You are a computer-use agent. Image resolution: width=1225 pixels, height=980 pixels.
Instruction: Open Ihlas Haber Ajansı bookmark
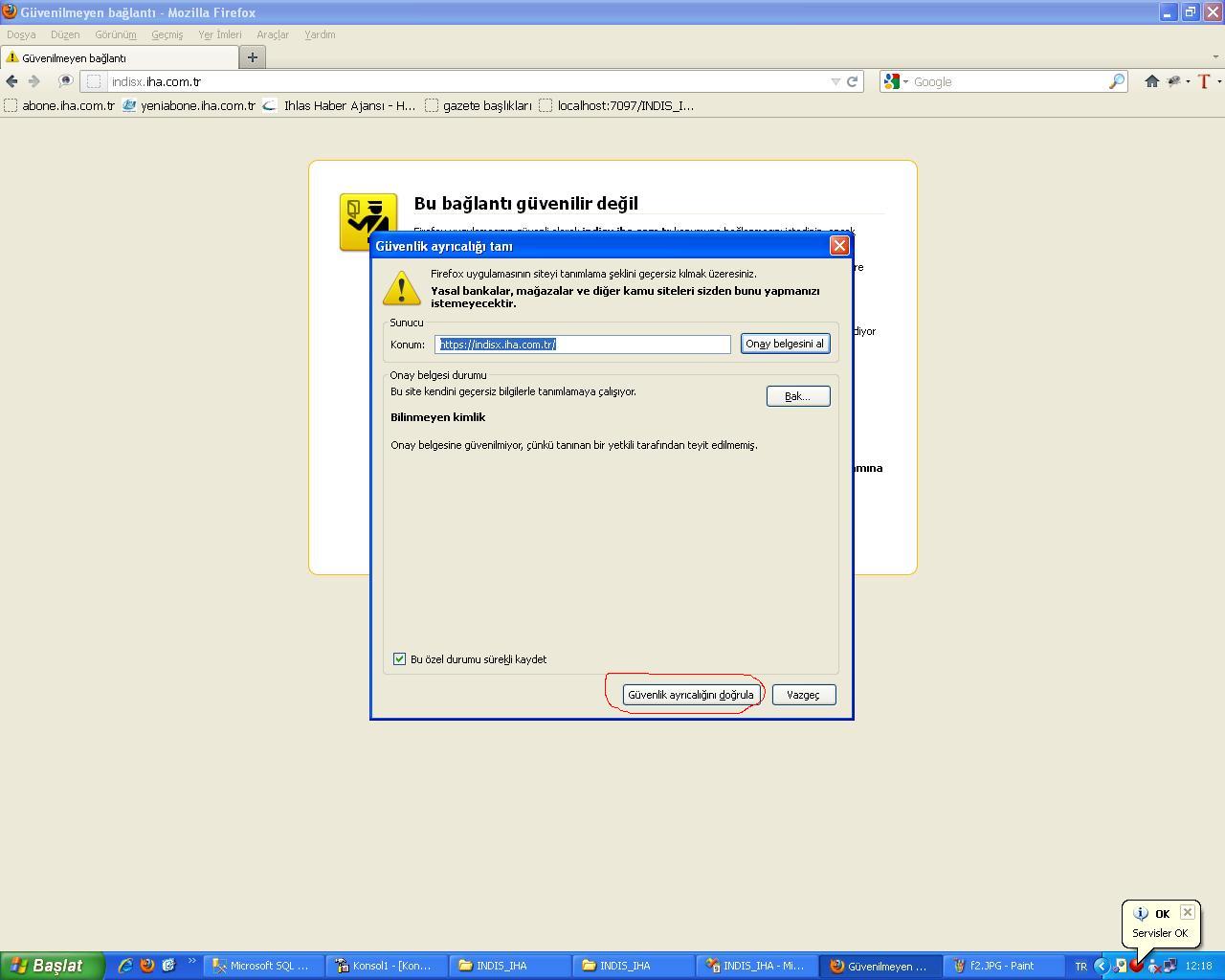click(340, 105)
